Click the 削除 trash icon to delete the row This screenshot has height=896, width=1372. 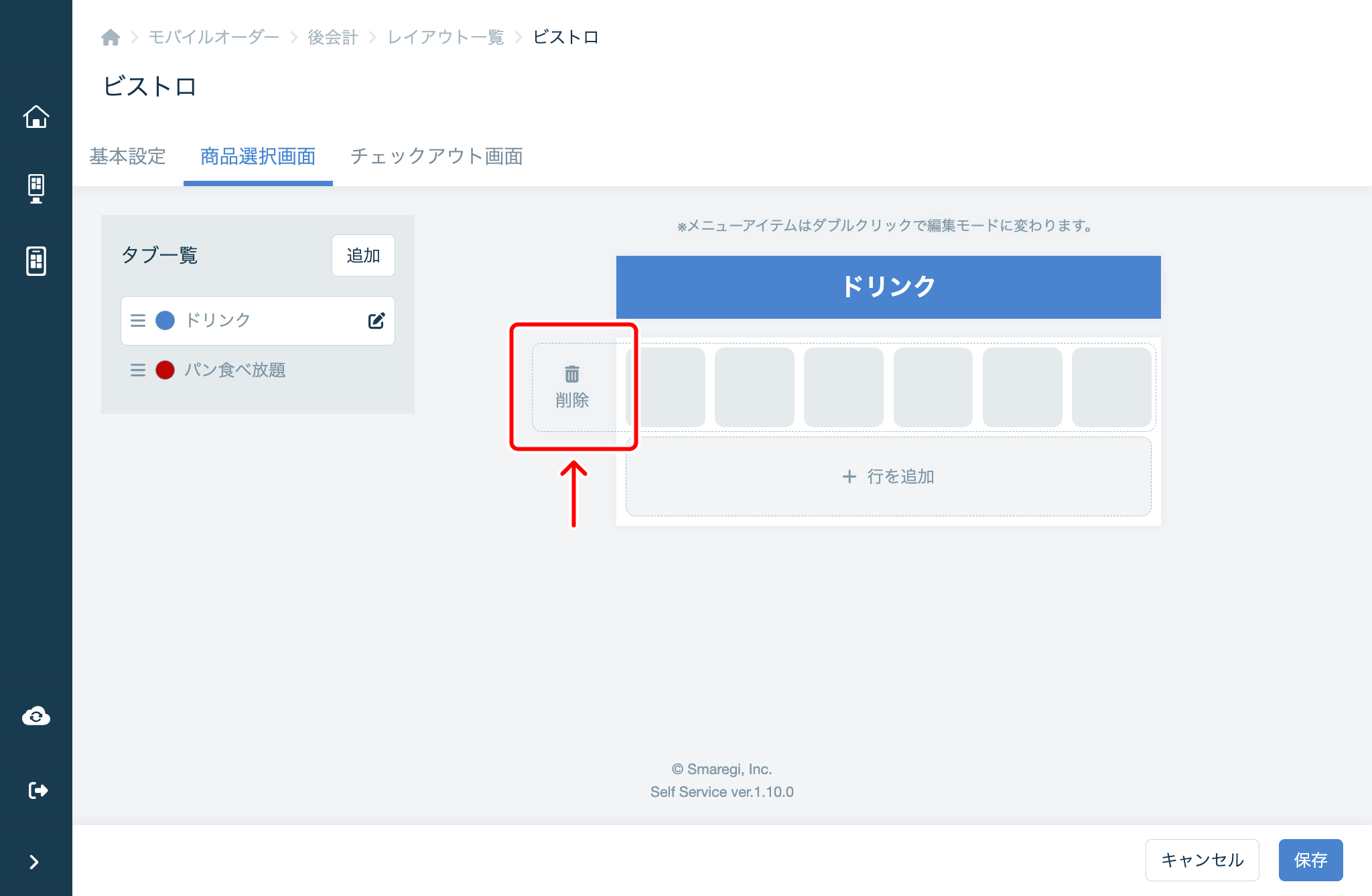[x=573, y=387]
